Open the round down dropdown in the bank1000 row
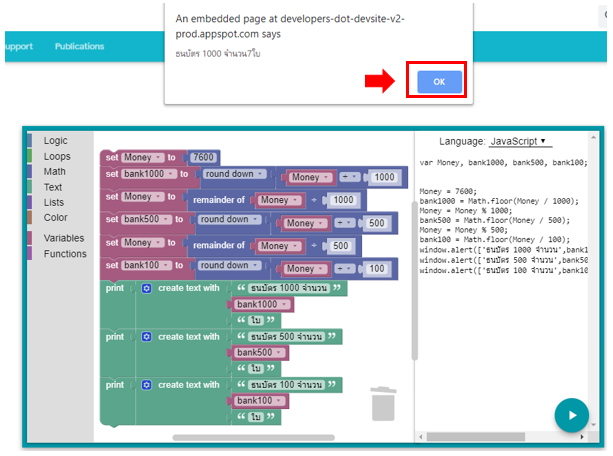Screen dimensions: 613x456 (x=234, y=174)
